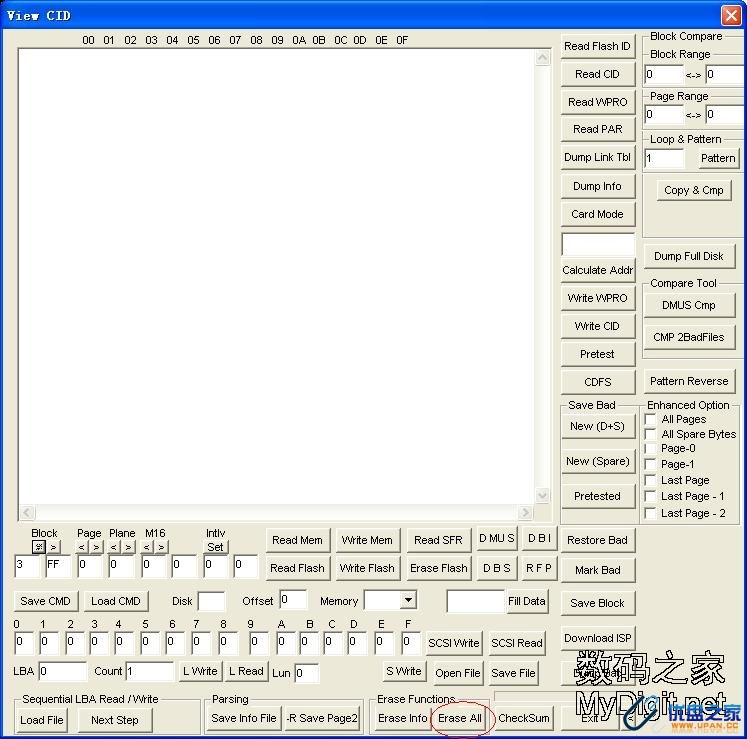Click the DMUS Cmp button

pos(689,305)
